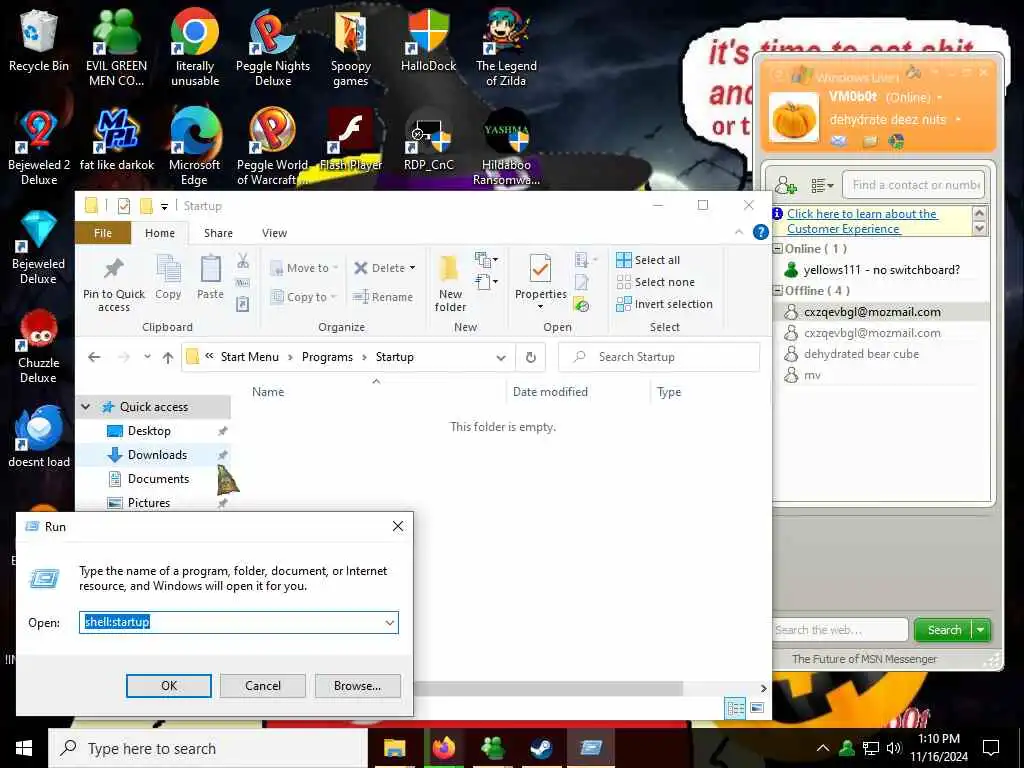
Task: Select contact 'yellows111 - no switchboard?'
Action: pos(881,270)
